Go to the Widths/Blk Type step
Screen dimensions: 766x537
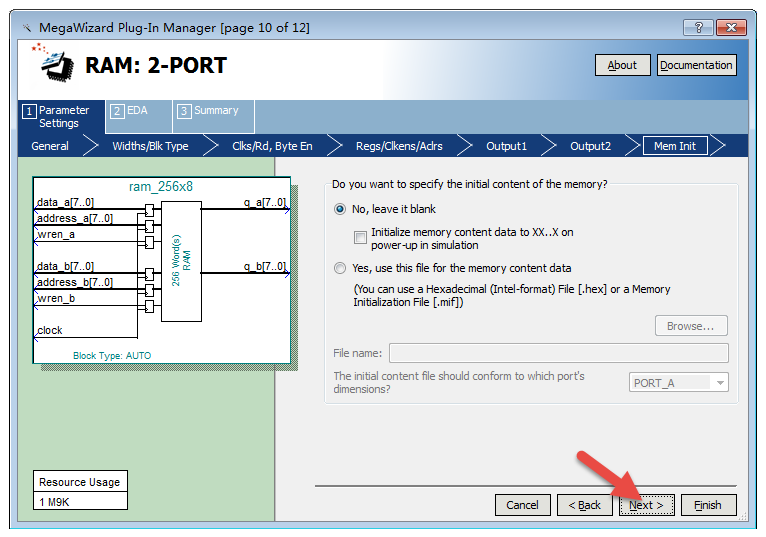(x=150, y=146)
